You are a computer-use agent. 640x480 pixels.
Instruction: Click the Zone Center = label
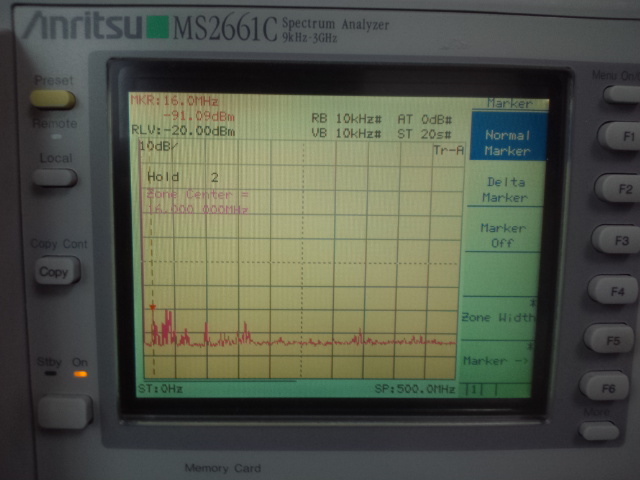click(197, 194)
